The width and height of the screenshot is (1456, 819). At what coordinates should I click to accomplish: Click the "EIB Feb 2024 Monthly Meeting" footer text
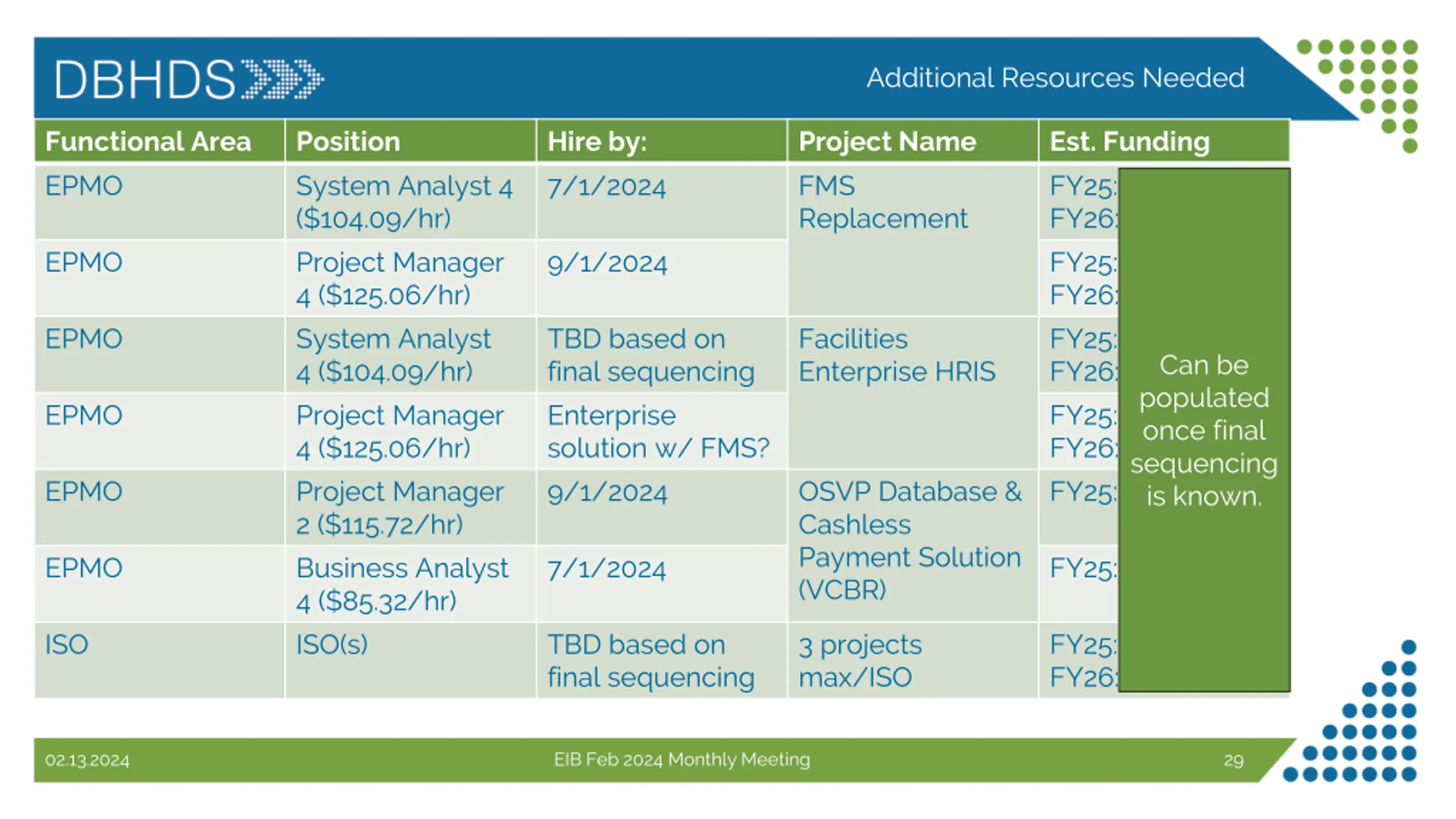pos(682,760)
